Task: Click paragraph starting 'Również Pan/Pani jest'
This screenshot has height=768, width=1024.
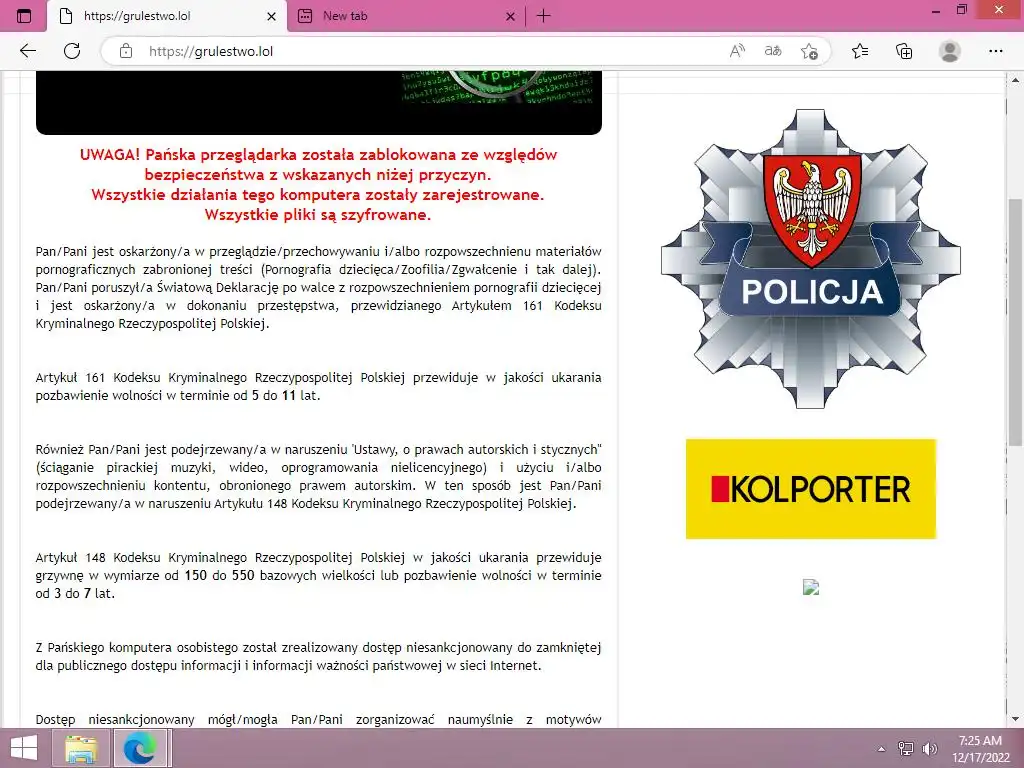Action: coord(319,477)
